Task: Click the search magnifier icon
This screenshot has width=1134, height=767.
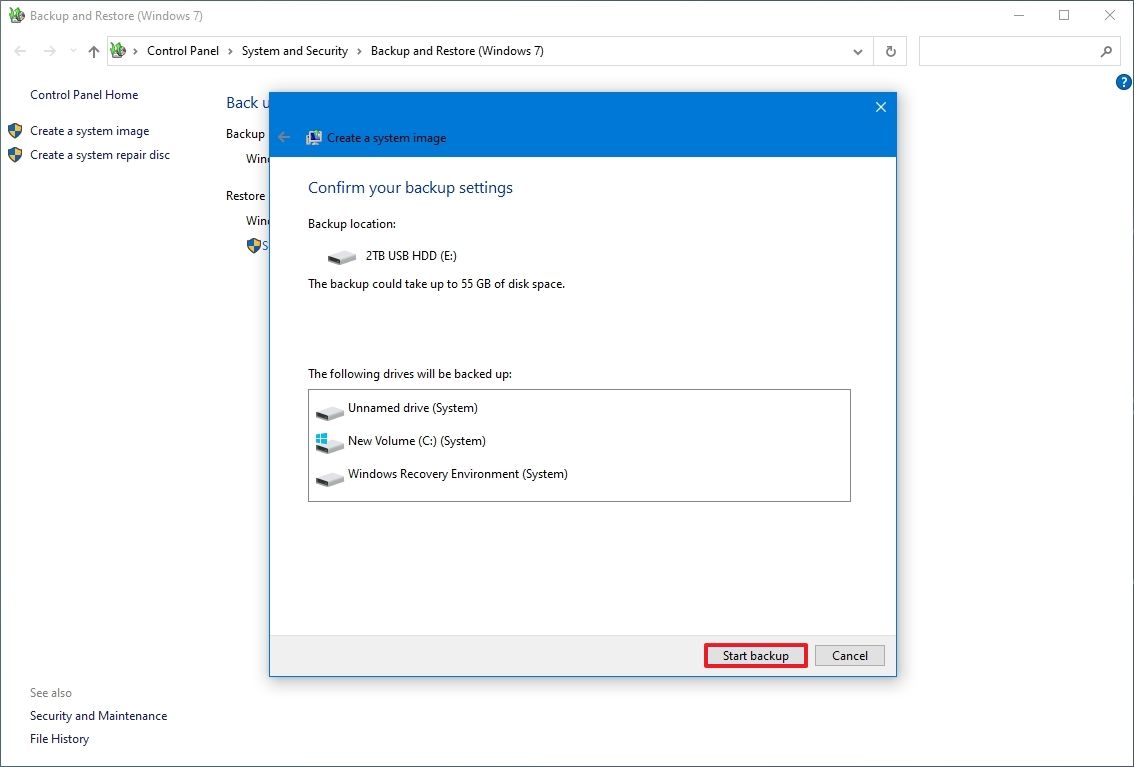Action: [1106, 51]
